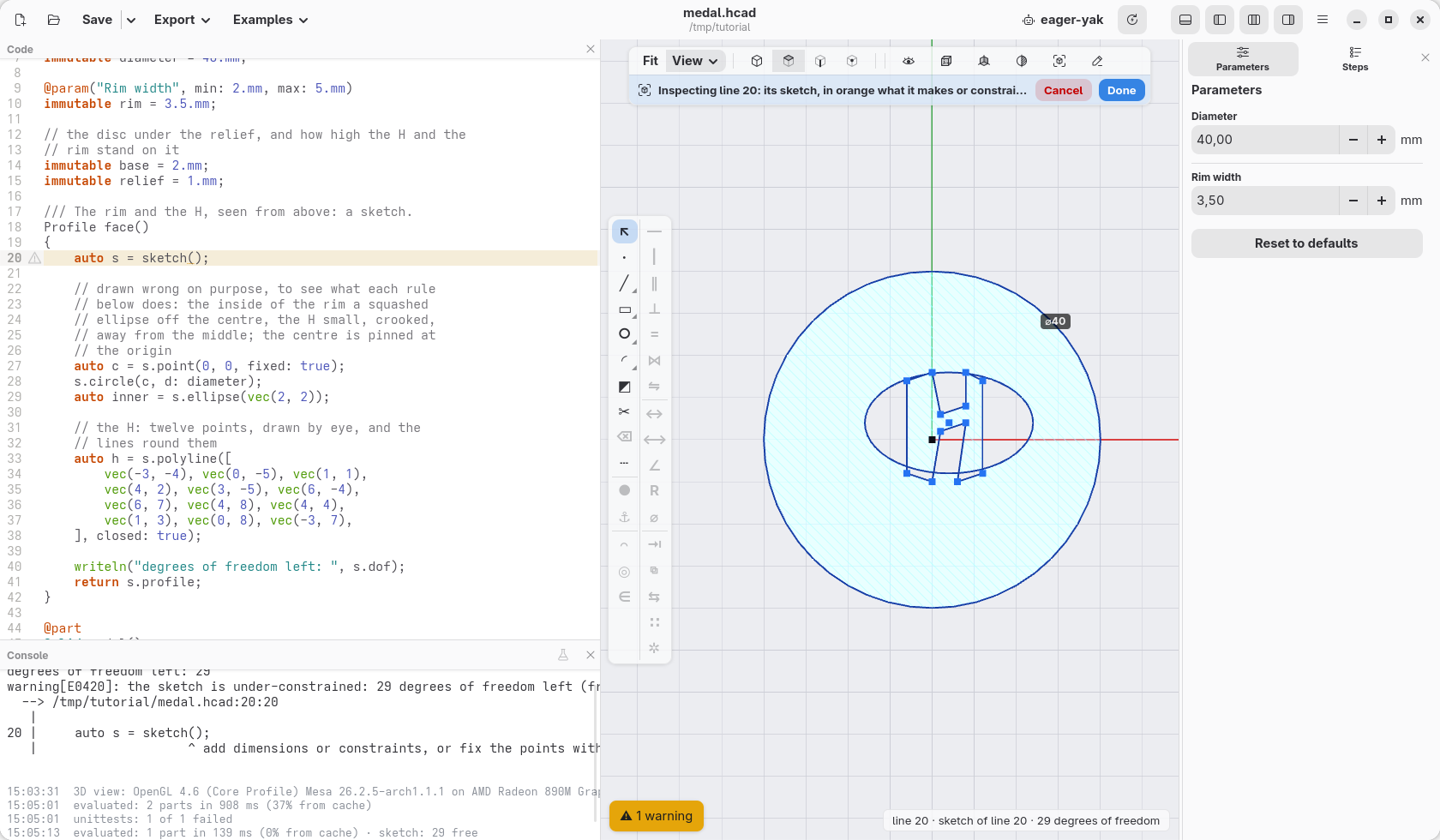Click the inspect icon in the view toolbar
This screenshot has height=840, width=1440.
(1059, 61)
